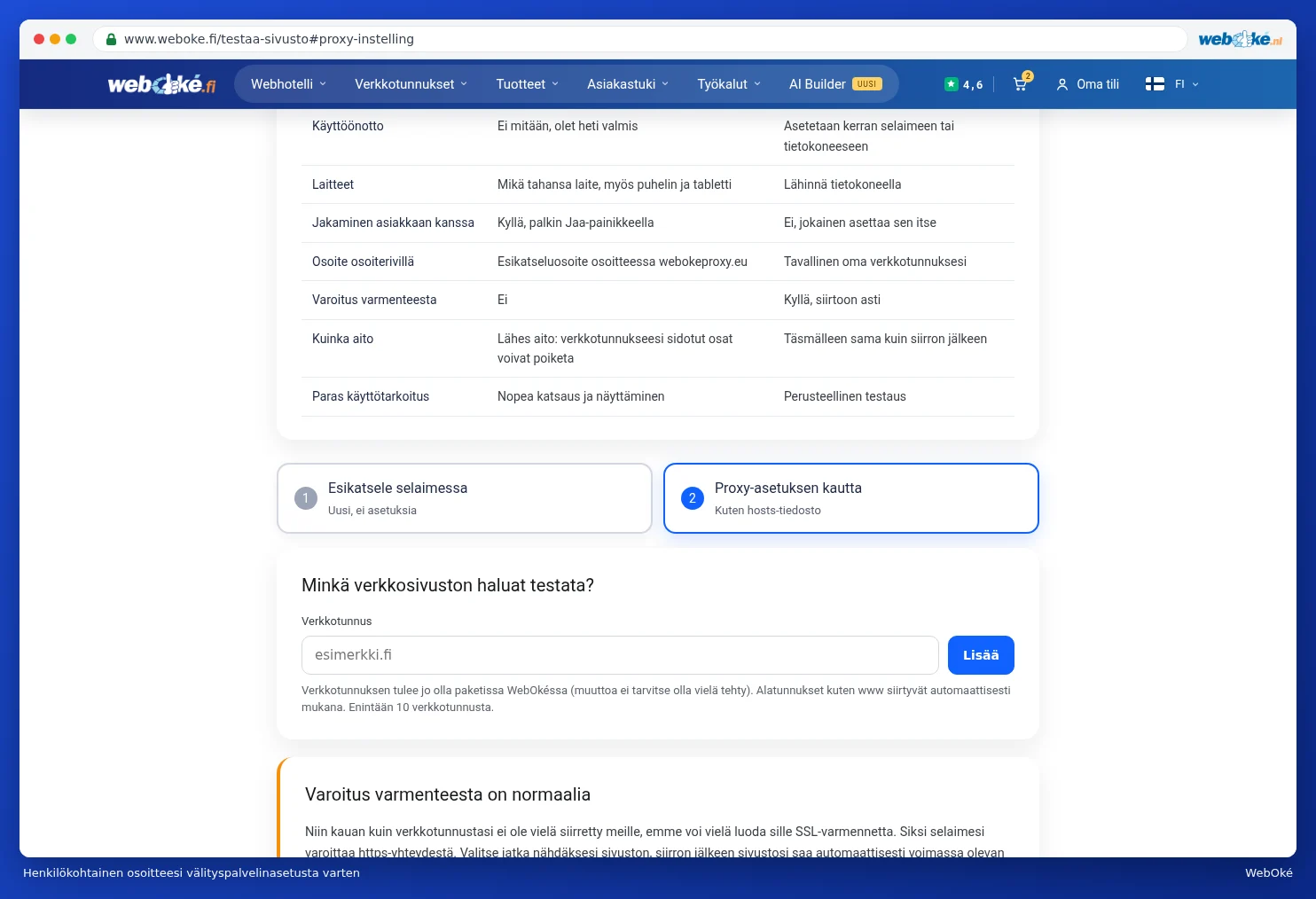Click 'Nopea katsaus ja näyttäminen' cell

pos(581,396)
